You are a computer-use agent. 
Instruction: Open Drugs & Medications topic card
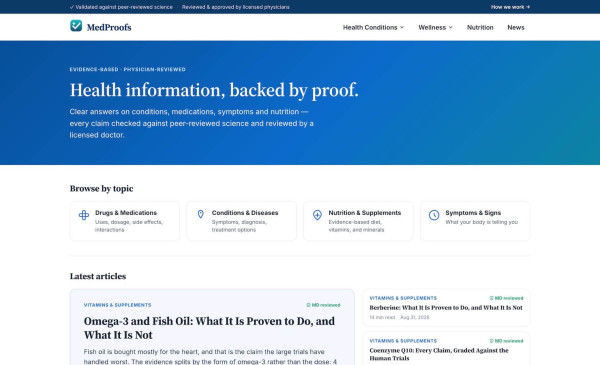[x=125, y=221]
